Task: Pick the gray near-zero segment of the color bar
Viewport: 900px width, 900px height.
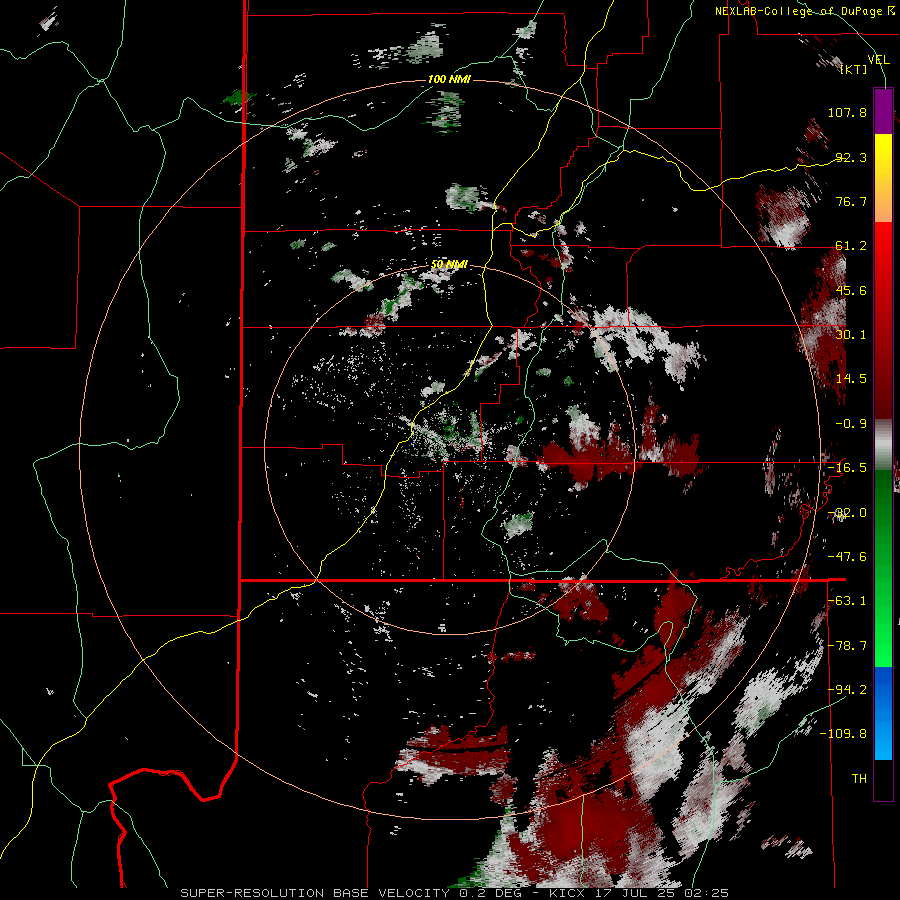Action: [x=883, y=445]
